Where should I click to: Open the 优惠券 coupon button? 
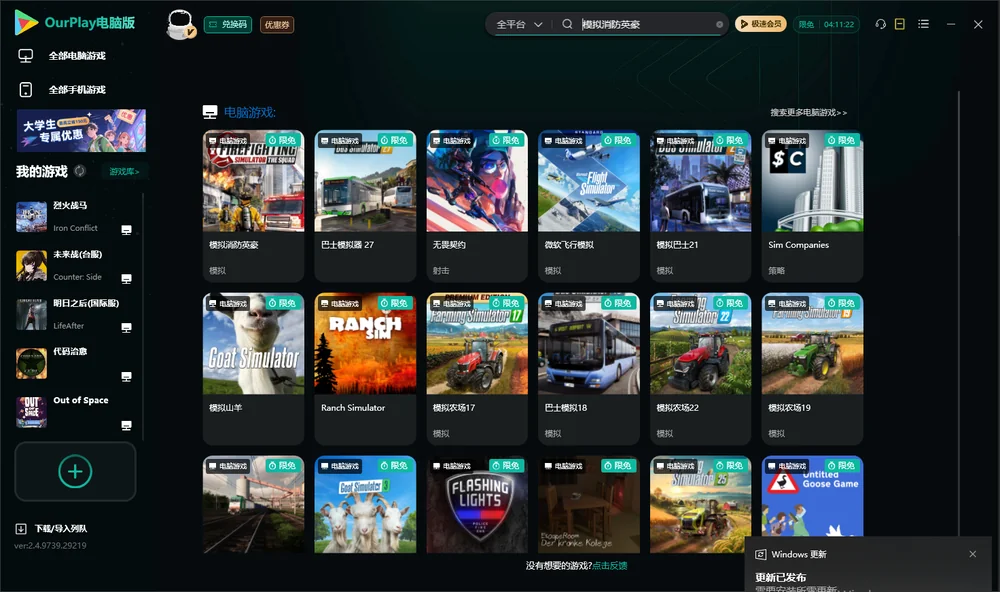[277, 24]
